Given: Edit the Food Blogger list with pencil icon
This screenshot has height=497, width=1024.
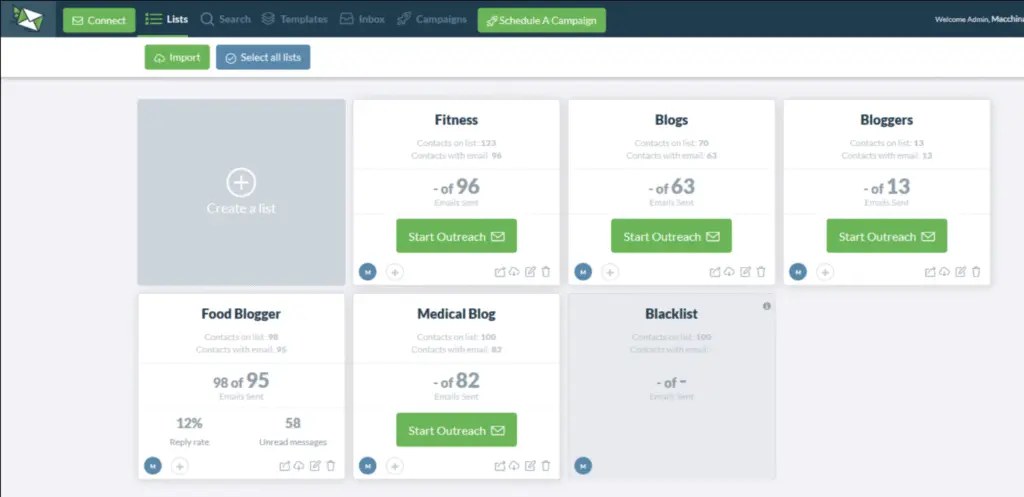Looking at the screenshot, I should [x=315, y=466].
